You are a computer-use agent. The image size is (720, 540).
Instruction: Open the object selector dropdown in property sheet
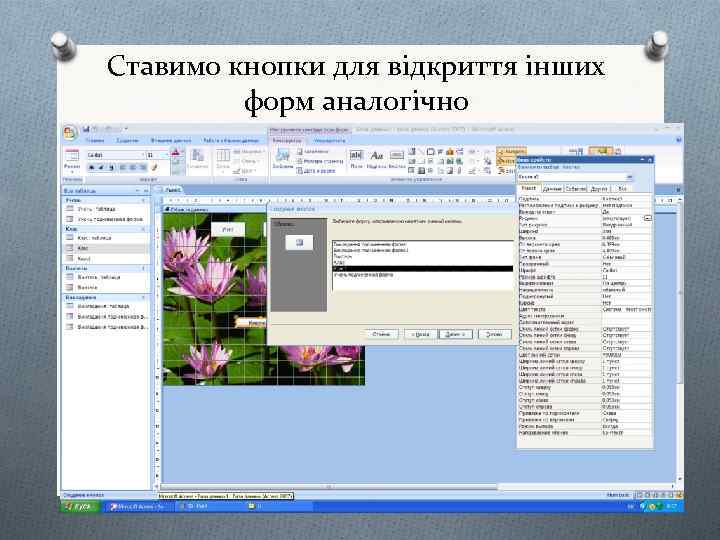(x=630, y=177)
